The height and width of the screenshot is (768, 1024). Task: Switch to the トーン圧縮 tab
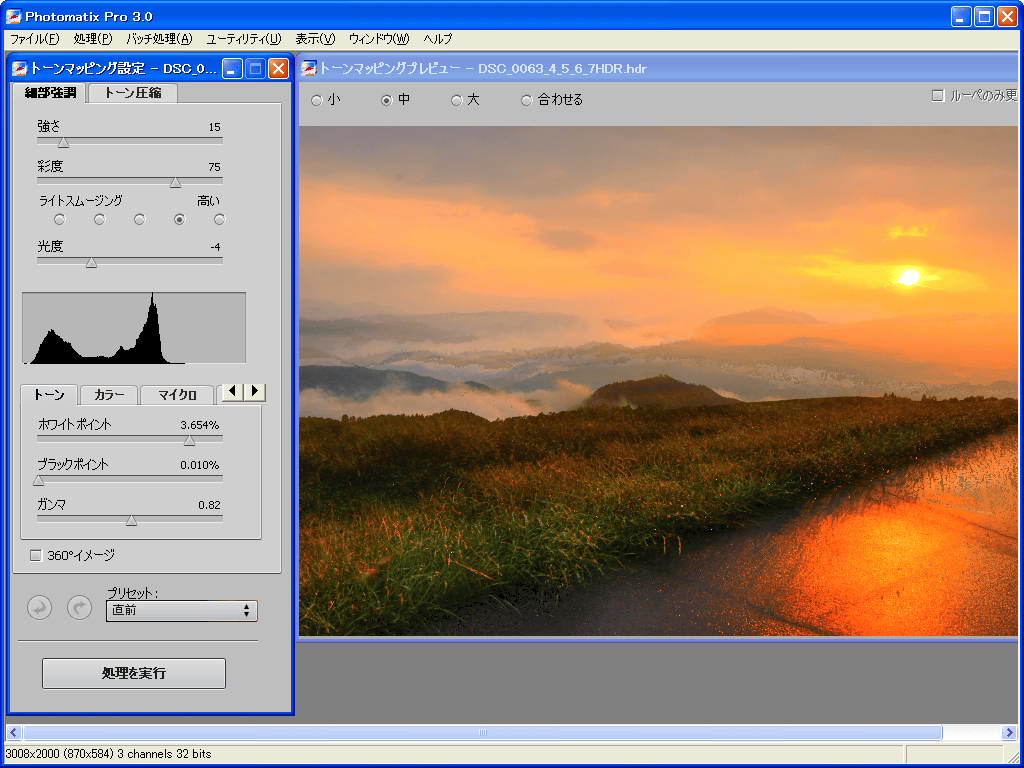click(x=133, y=93)
